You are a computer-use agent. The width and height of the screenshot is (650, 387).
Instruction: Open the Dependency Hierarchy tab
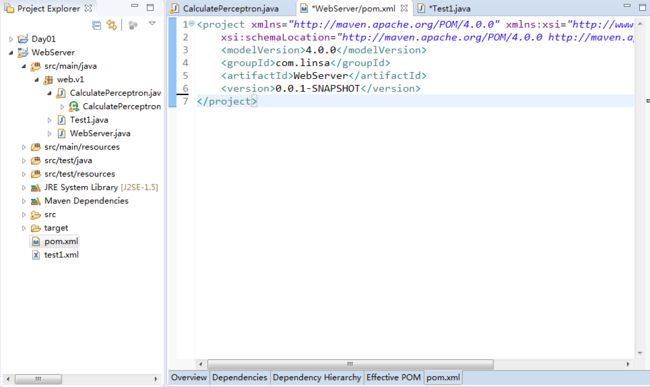pyautogui.click(x=317, y=377)
